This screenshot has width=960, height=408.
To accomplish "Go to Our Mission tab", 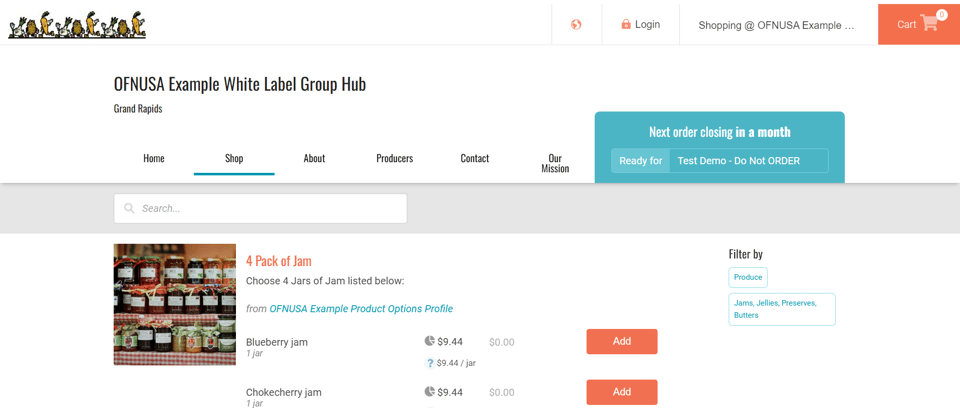I will [x=555, y=163].
